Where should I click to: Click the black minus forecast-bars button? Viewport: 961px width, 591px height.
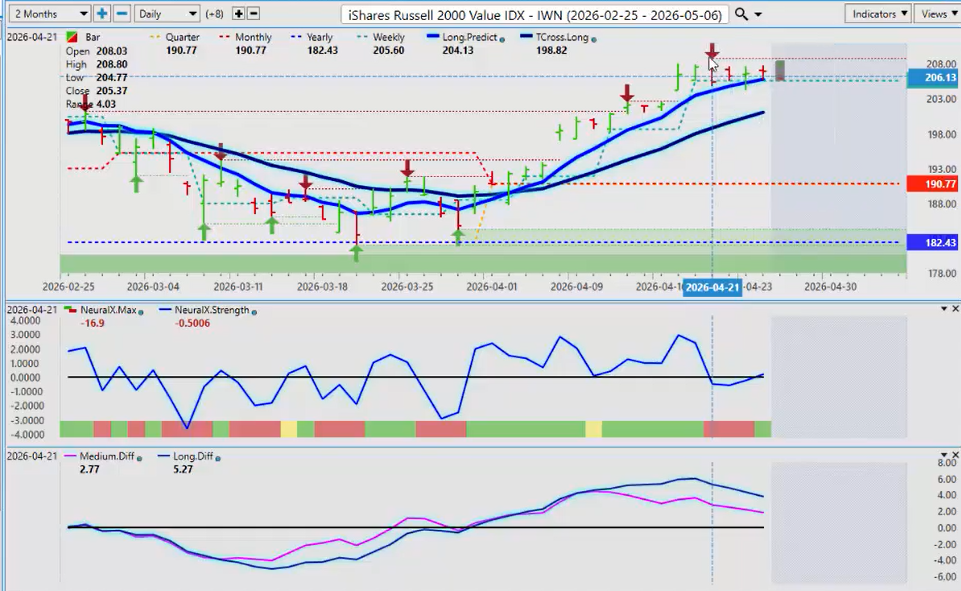pyautogui.click(x=253, y=14)
